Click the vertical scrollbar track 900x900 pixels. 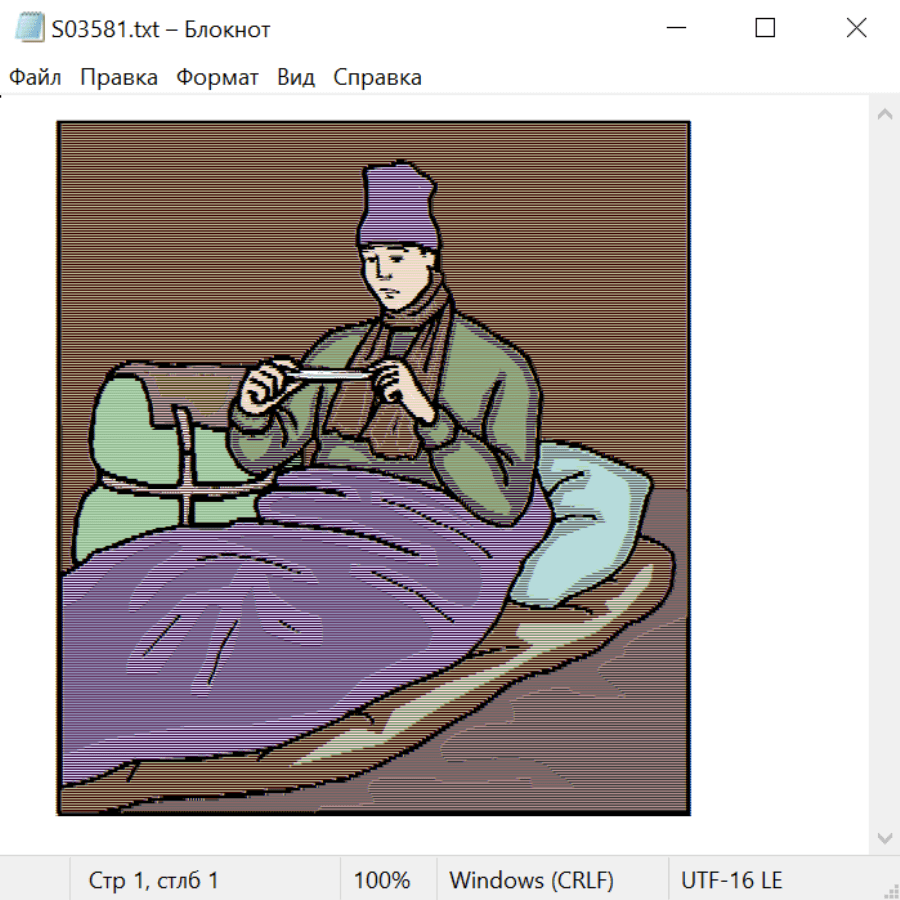pyautogui.click(x=885, y=476)
